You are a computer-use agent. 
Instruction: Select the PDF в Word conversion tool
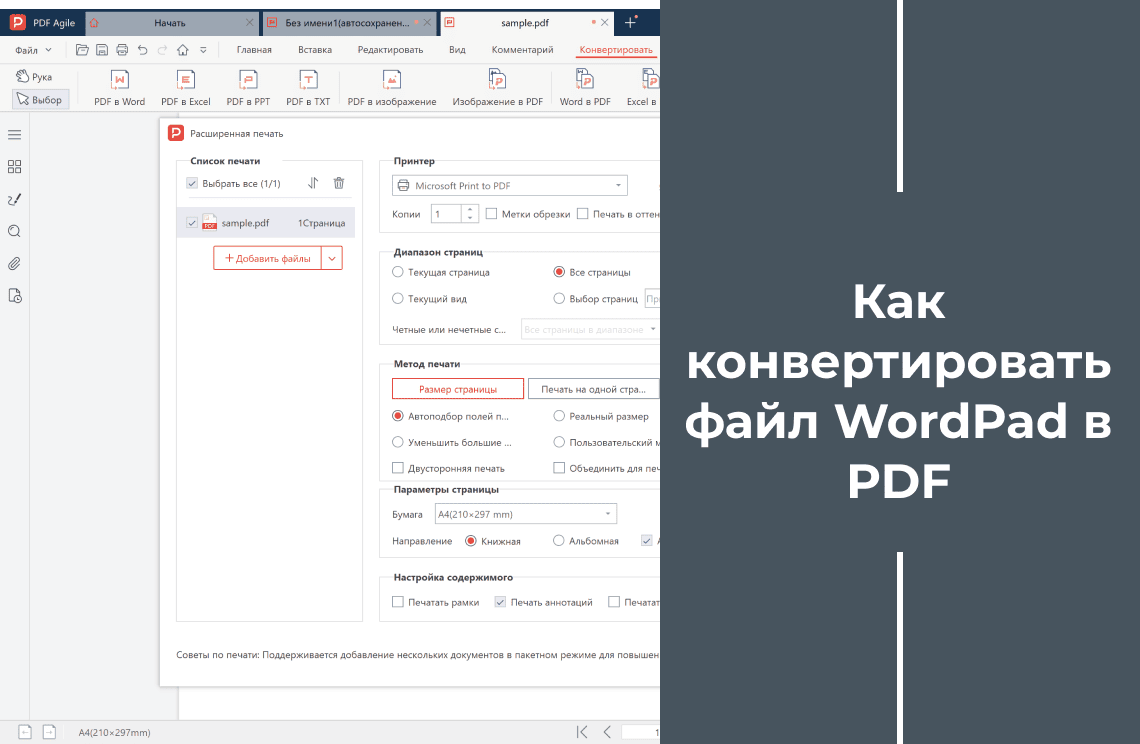(119, 87)
